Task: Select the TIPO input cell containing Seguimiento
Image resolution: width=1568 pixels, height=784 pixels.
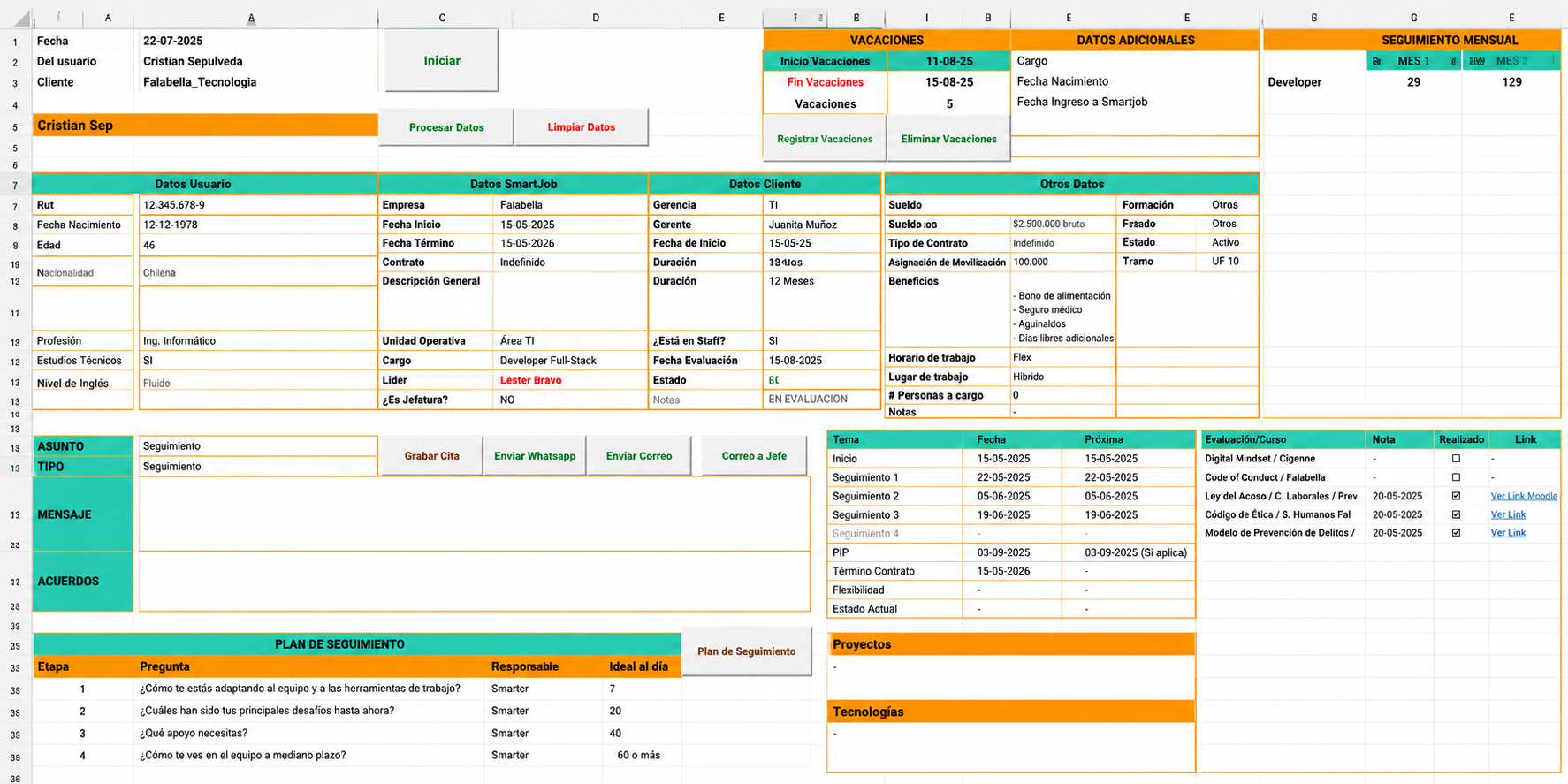Action: [x=258, y=467]
